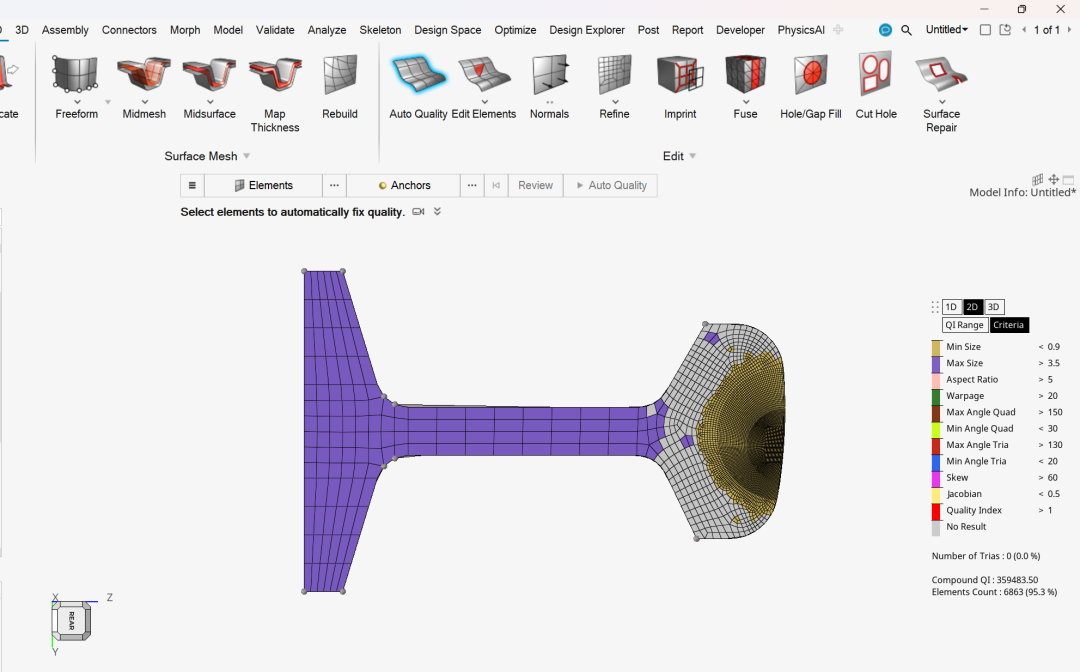1080x672 pixels.
Task: Click the add ribbon tab plus icon
Action: tap(838, 30)
